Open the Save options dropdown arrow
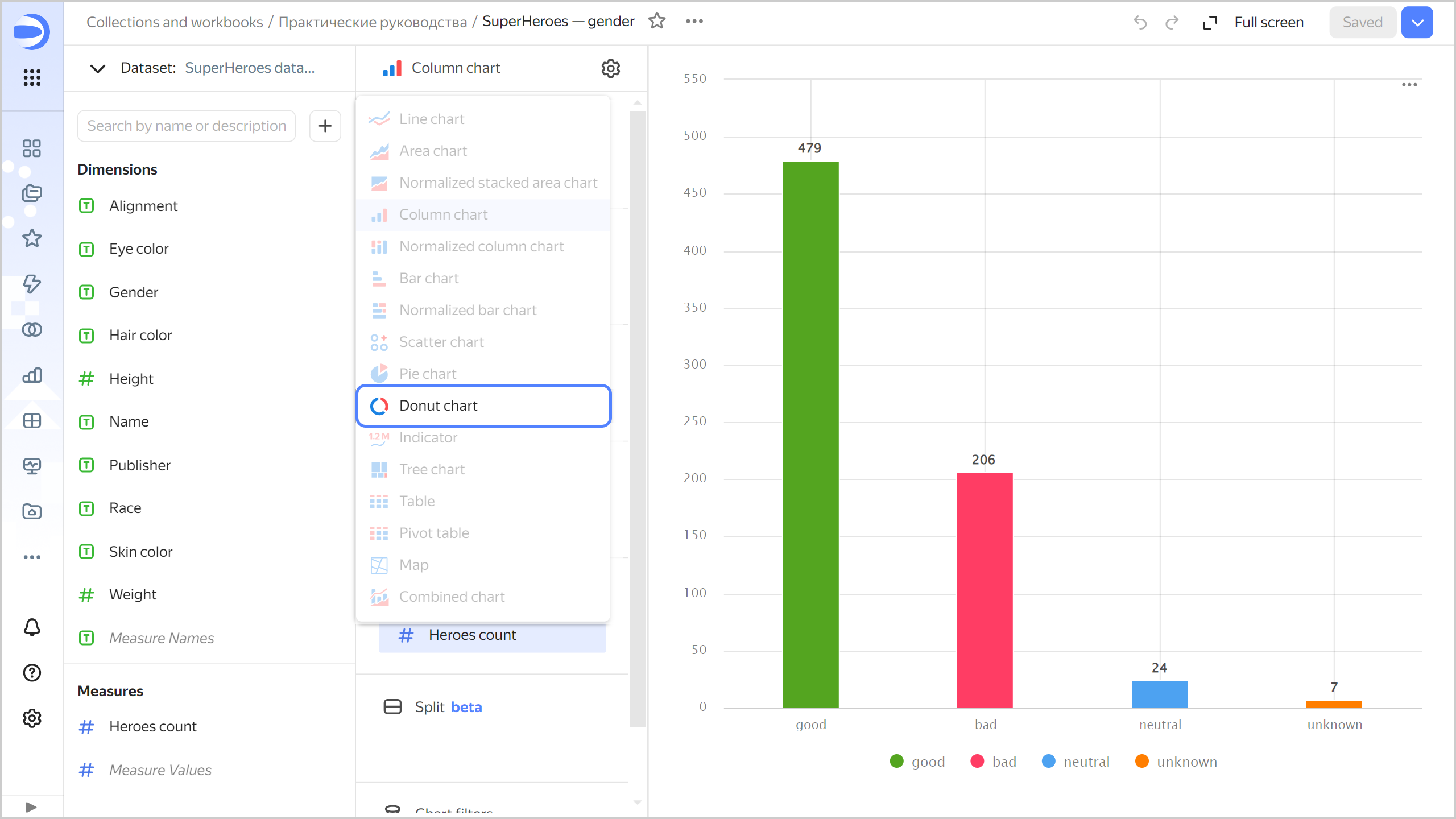Image resolution: width=1456 pixels, height=819 pixels. 1417,22
